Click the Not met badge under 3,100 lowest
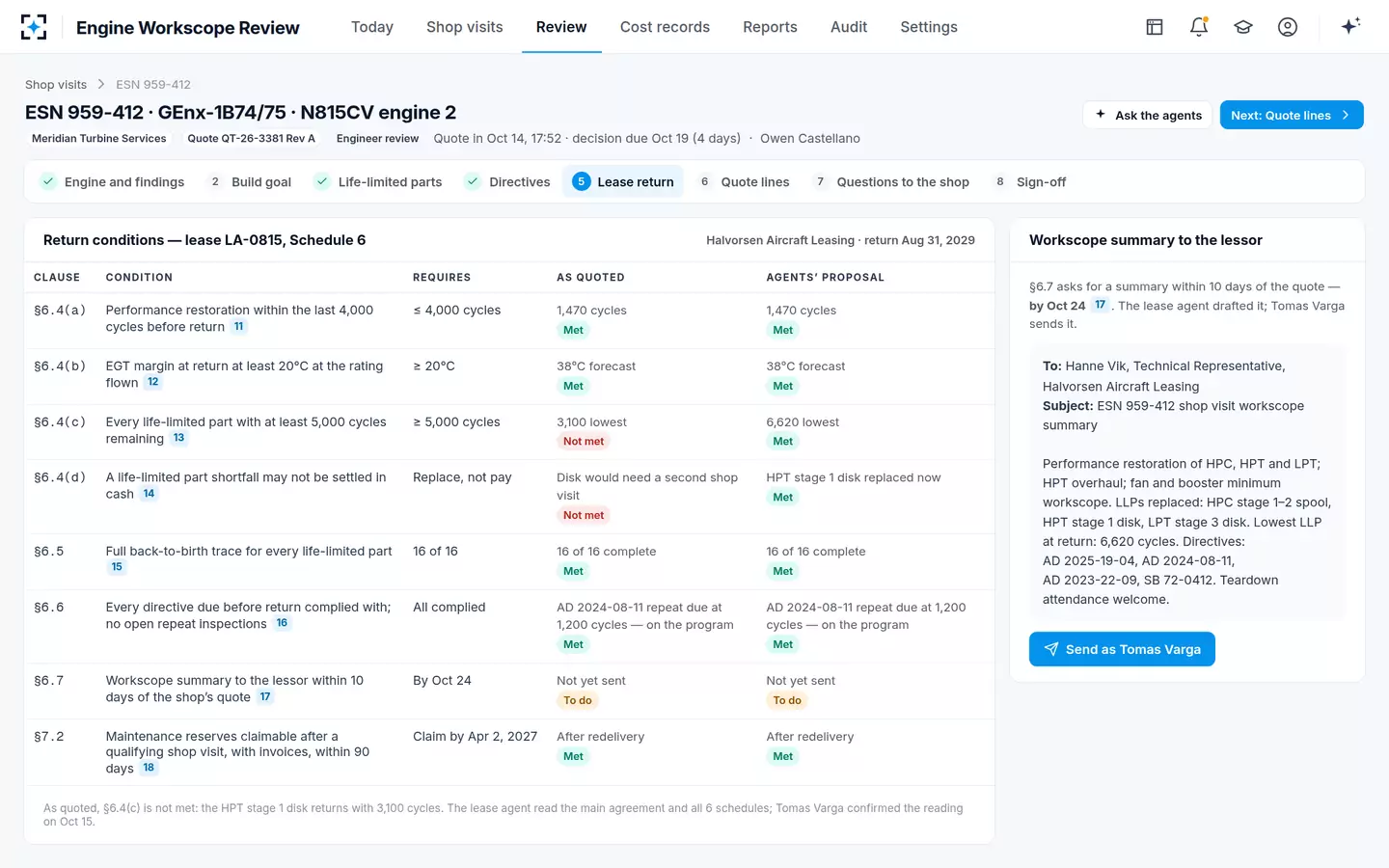This screenshot has width=1389, height=868. (584, 442)
